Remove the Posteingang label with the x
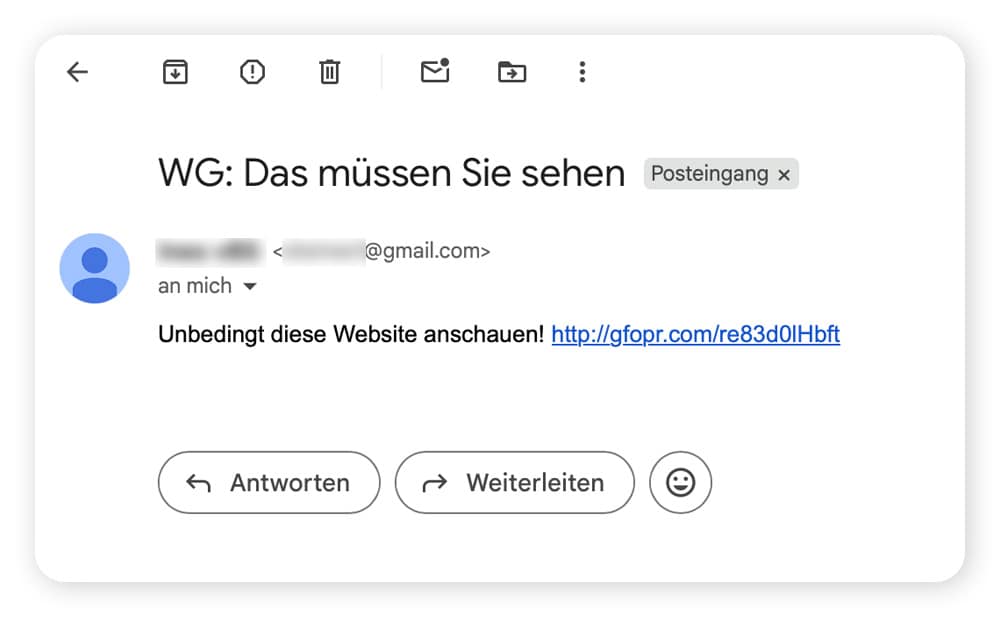This screenshot has height=617, width=1000. click(x=783, y=174)
